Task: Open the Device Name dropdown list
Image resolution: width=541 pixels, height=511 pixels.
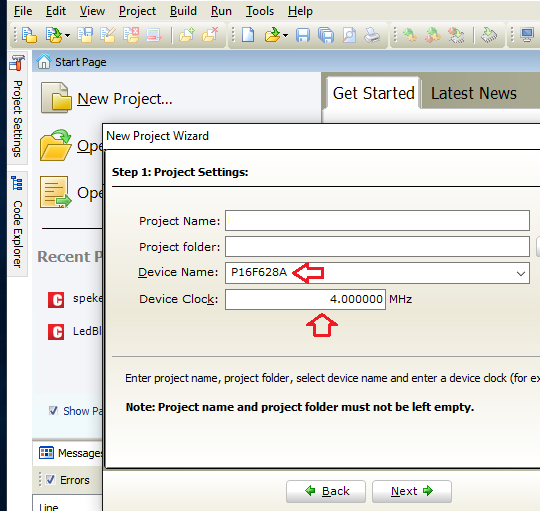Action: [x=521, y=273]
